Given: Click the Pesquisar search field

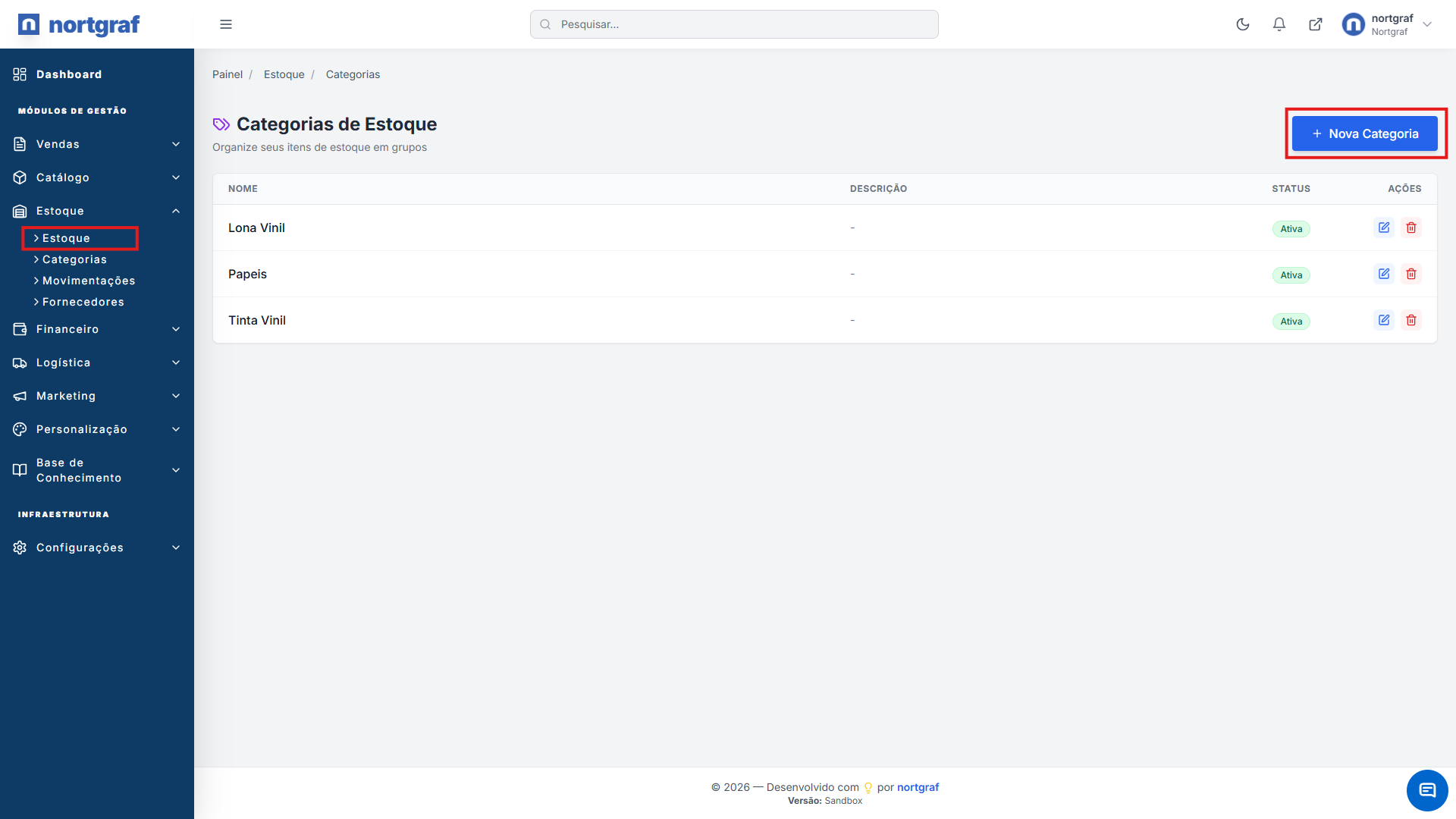Looking at the screenshot, I should point(733,24).
